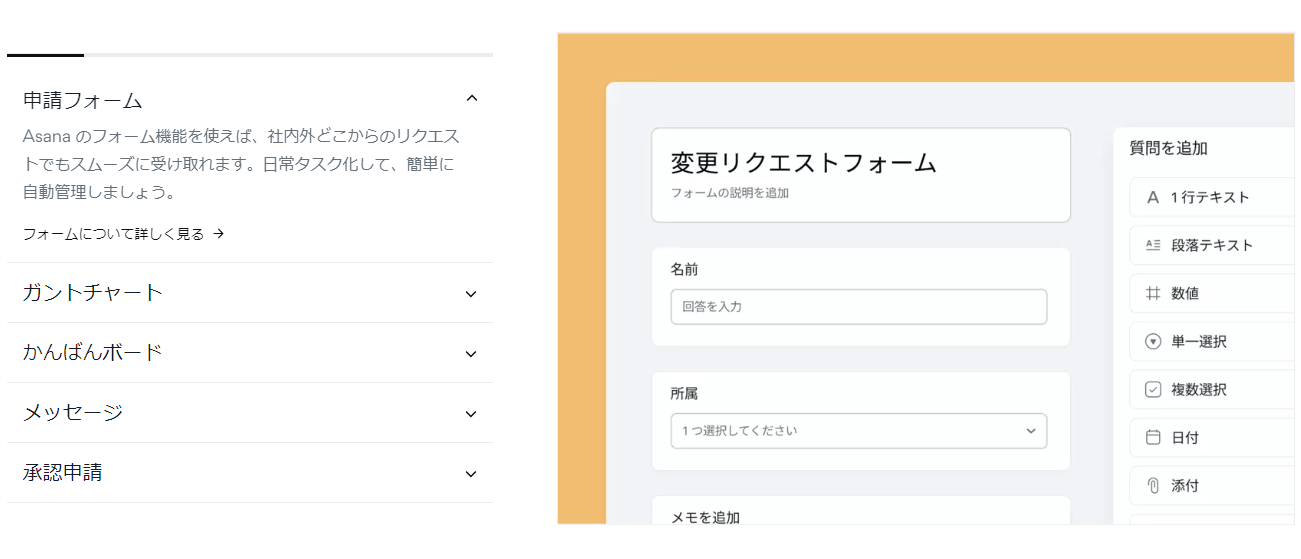
Task: Click the attachment paperclip icon
Action: tap(1152, 486)
